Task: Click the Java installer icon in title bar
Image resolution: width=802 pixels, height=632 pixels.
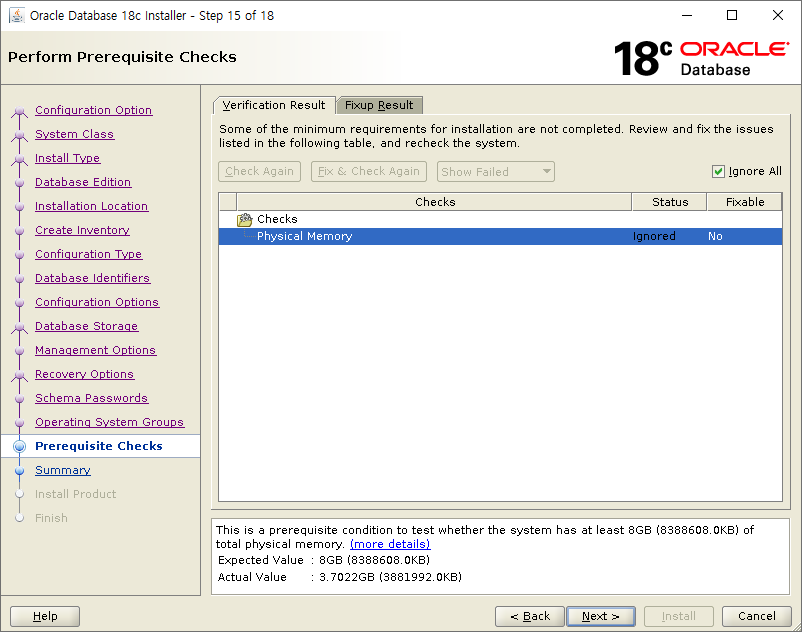Action: coord(17,15)
